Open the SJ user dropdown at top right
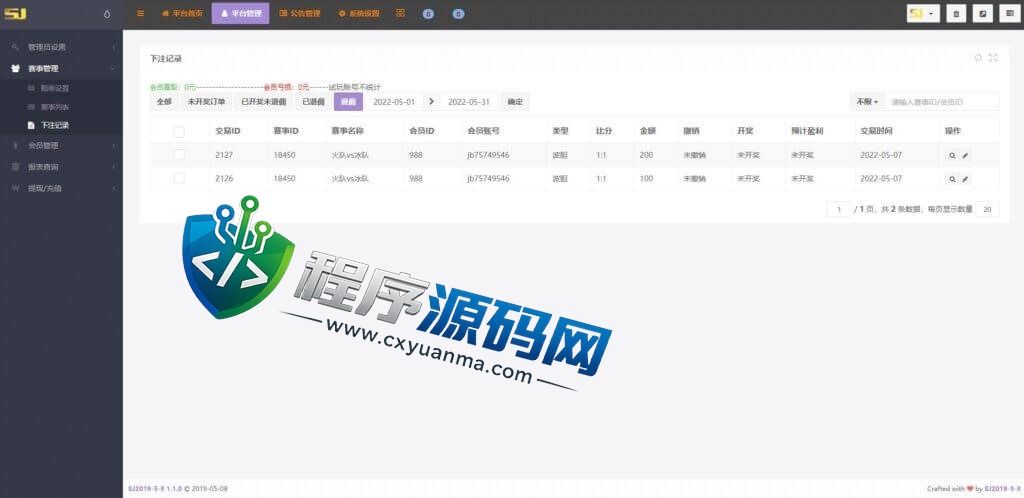 coord(923,14)
